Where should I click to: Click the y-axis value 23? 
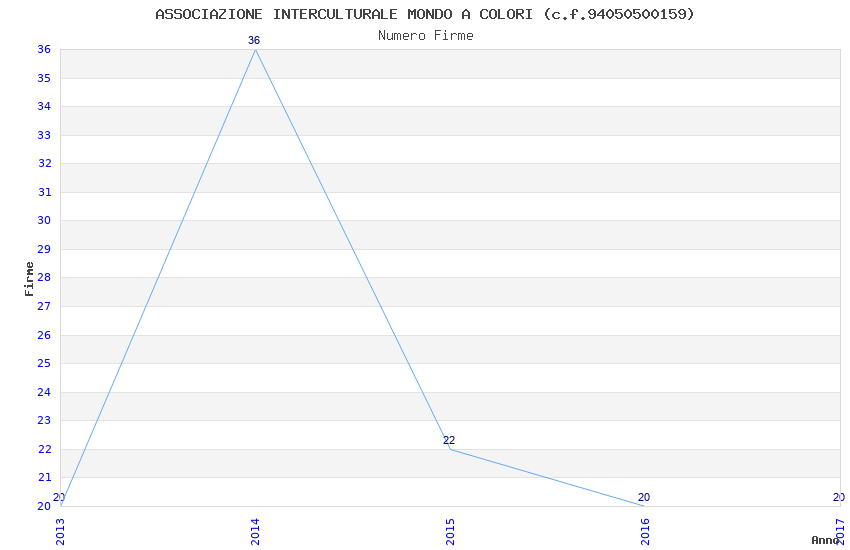(44, 420)
